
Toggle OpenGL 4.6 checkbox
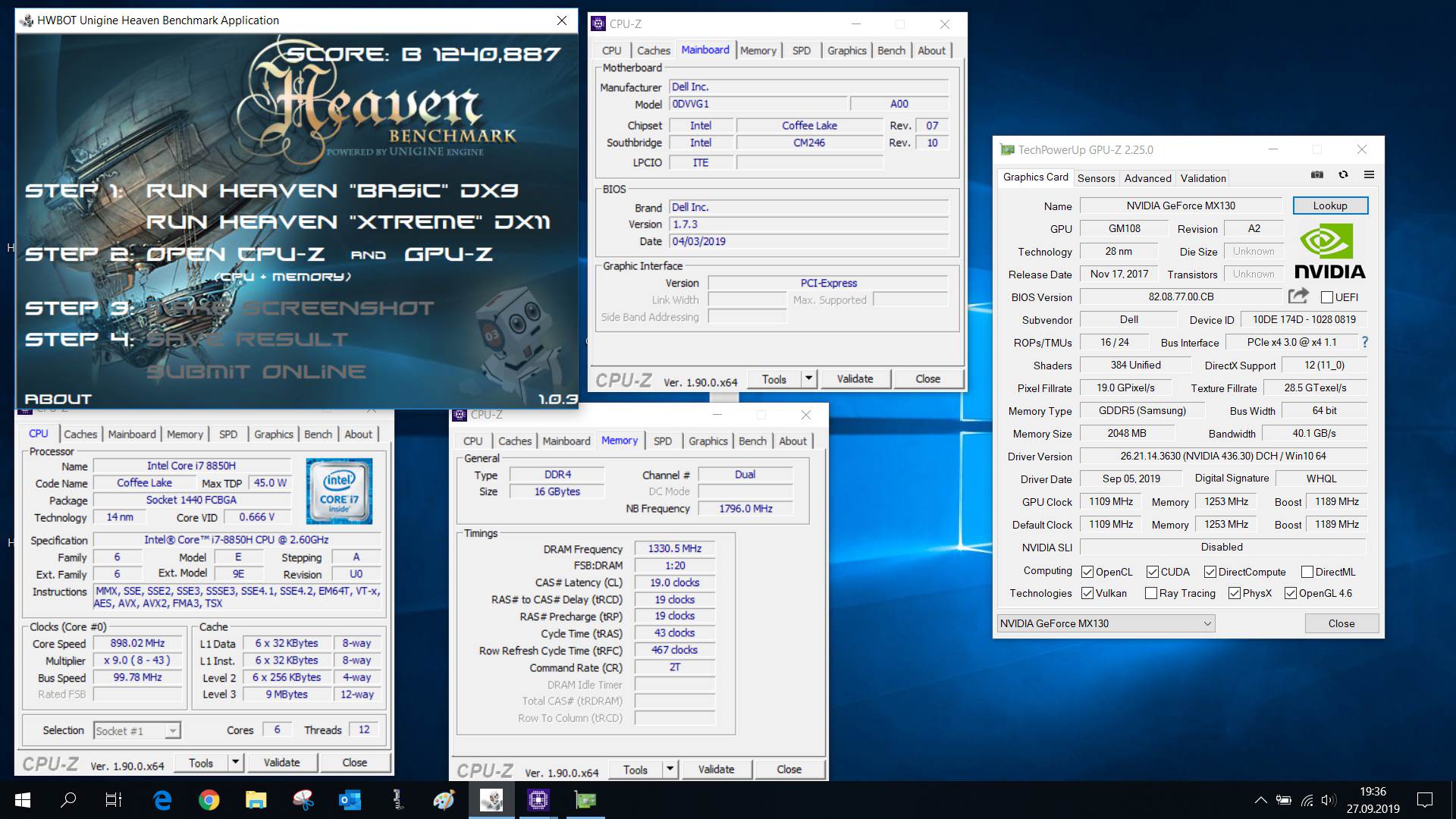click(x=1291, y=593)
